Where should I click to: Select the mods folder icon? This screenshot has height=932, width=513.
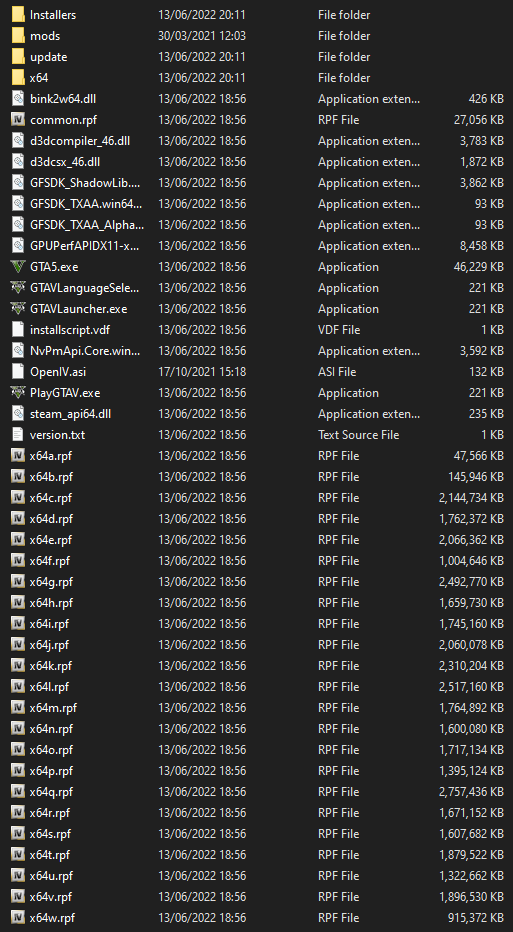pyautogui.click(x=19, y=36)
